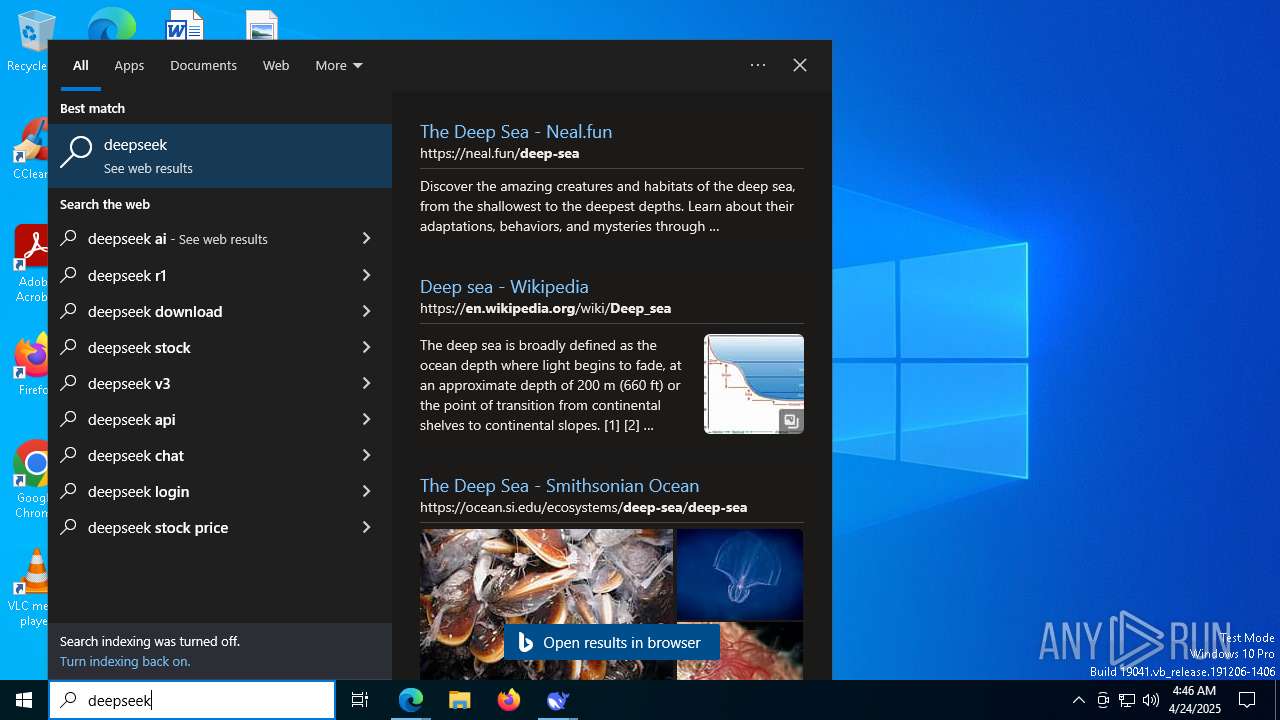
Task: Click the Task View icon on taskbar
Action: pyautogui.click(x=360, y=700)
